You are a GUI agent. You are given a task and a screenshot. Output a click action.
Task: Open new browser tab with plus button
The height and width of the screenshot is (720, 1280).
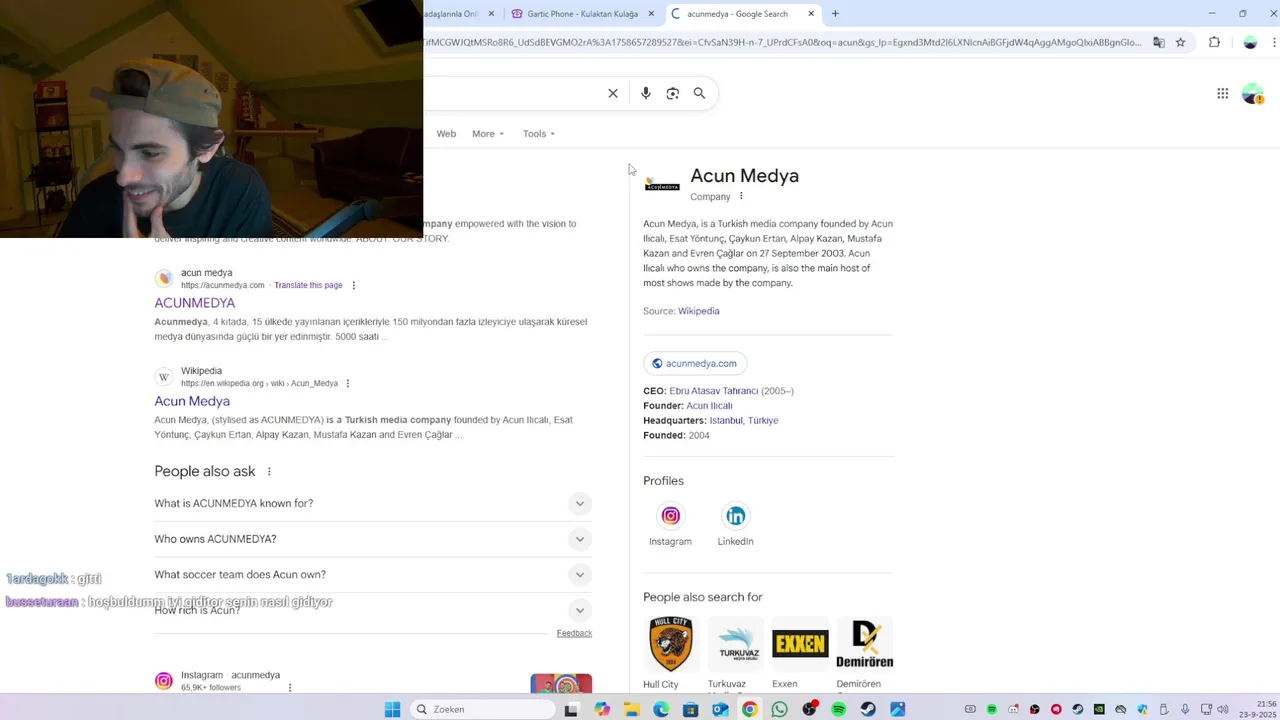(x=835, y=14)
